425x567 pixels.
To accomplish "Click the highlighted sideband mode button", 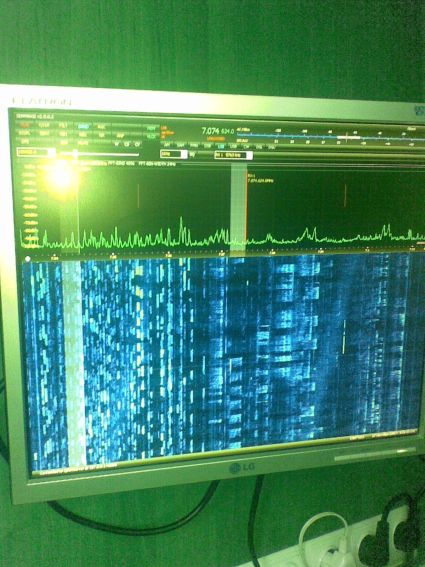I will tap(220, 146).
